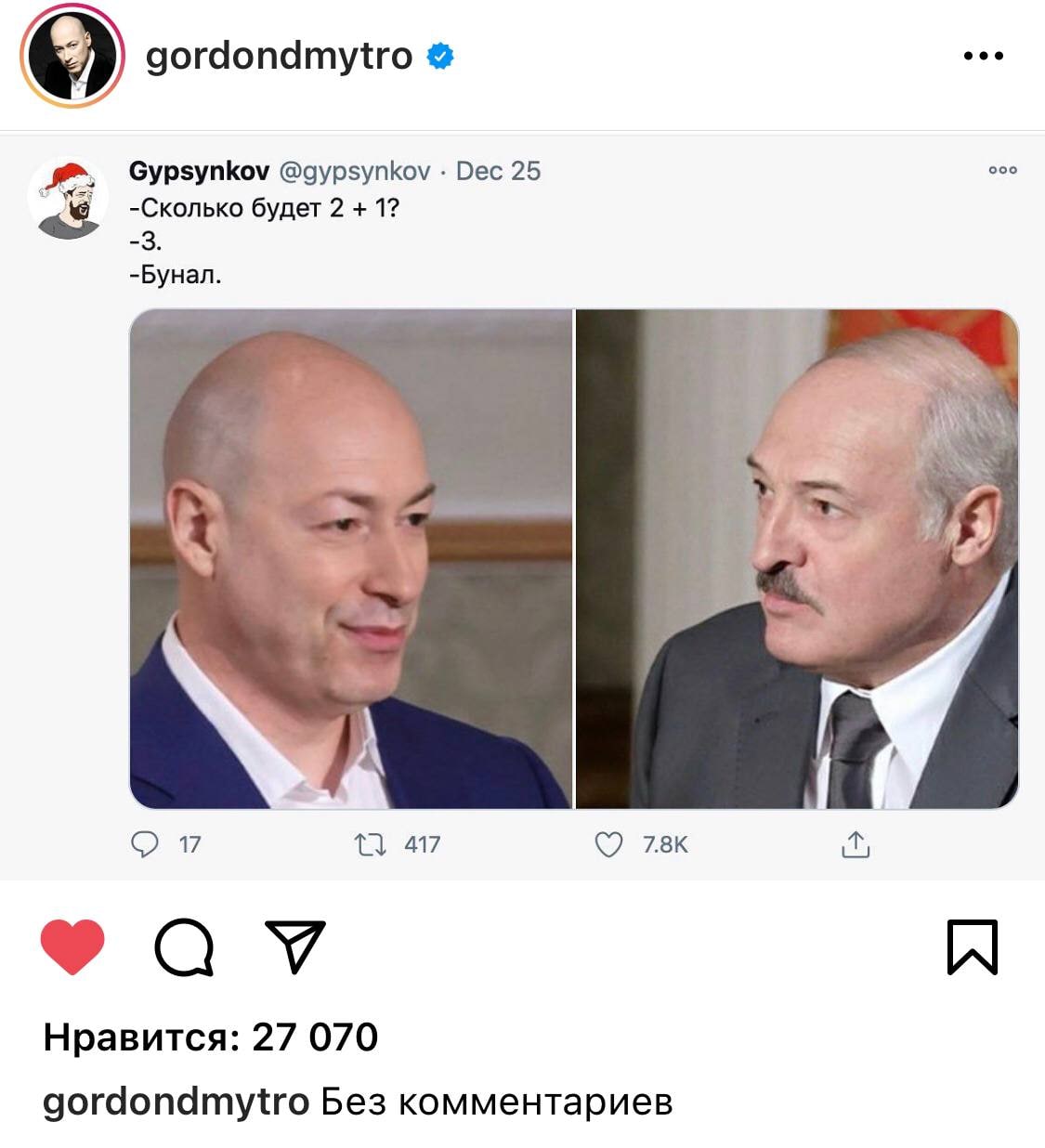View the 27 070 likes list
This screenshot has height=1148, width=1045.
tap(211, 1037)
